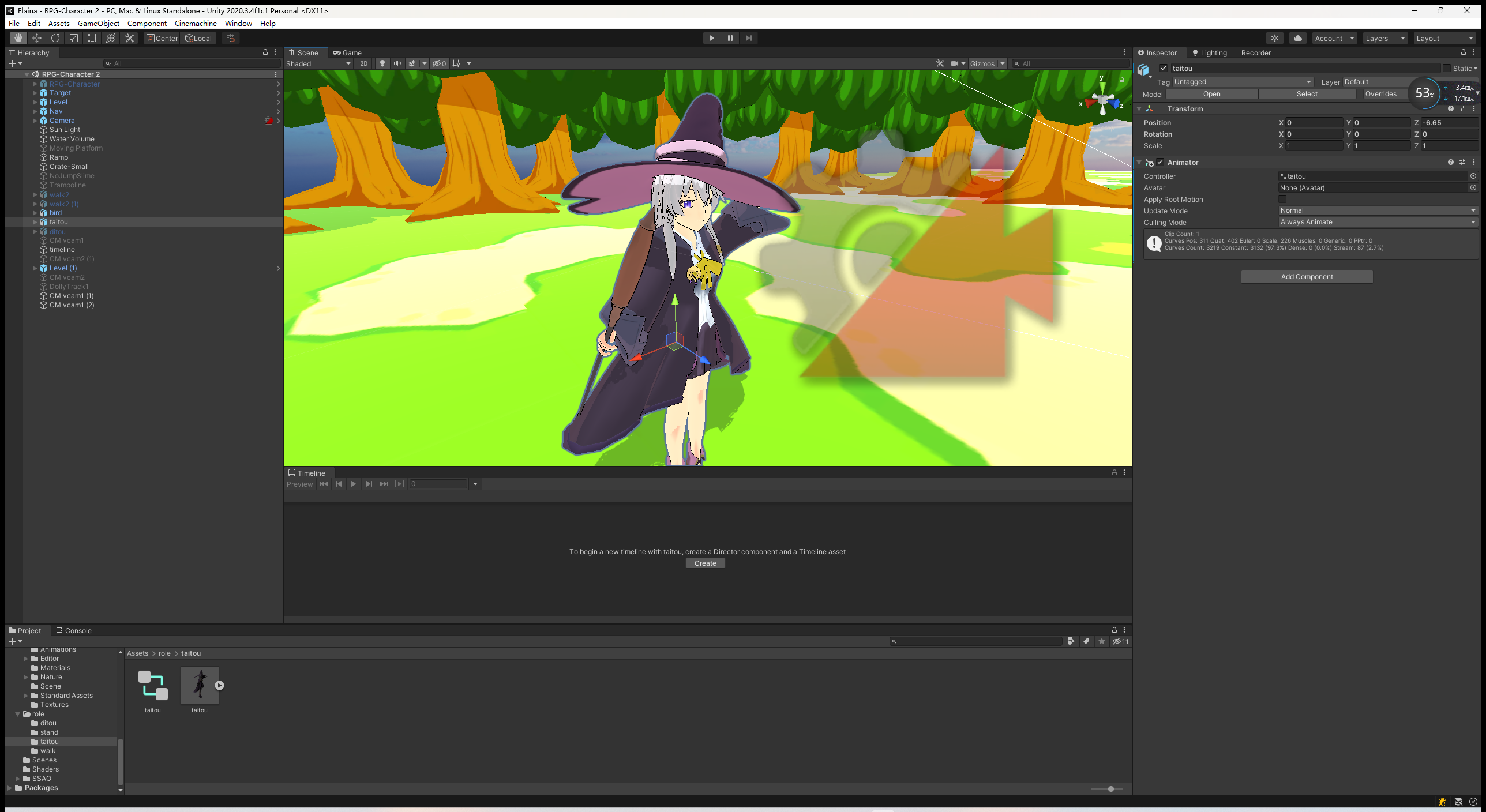
Task: Click Create button in Timeline panel
Action: 705,563
